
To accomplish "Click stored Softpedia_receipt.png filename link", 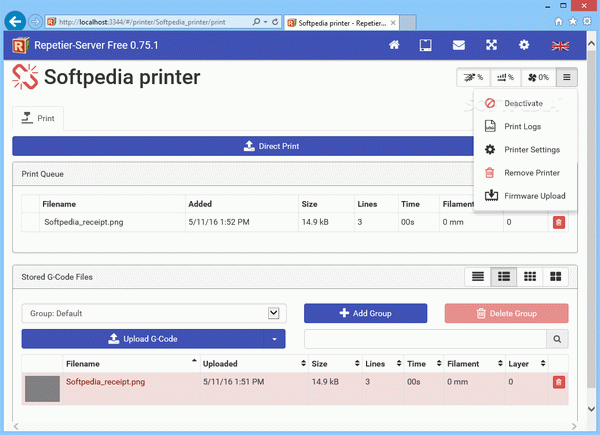I will coord(105,382).
